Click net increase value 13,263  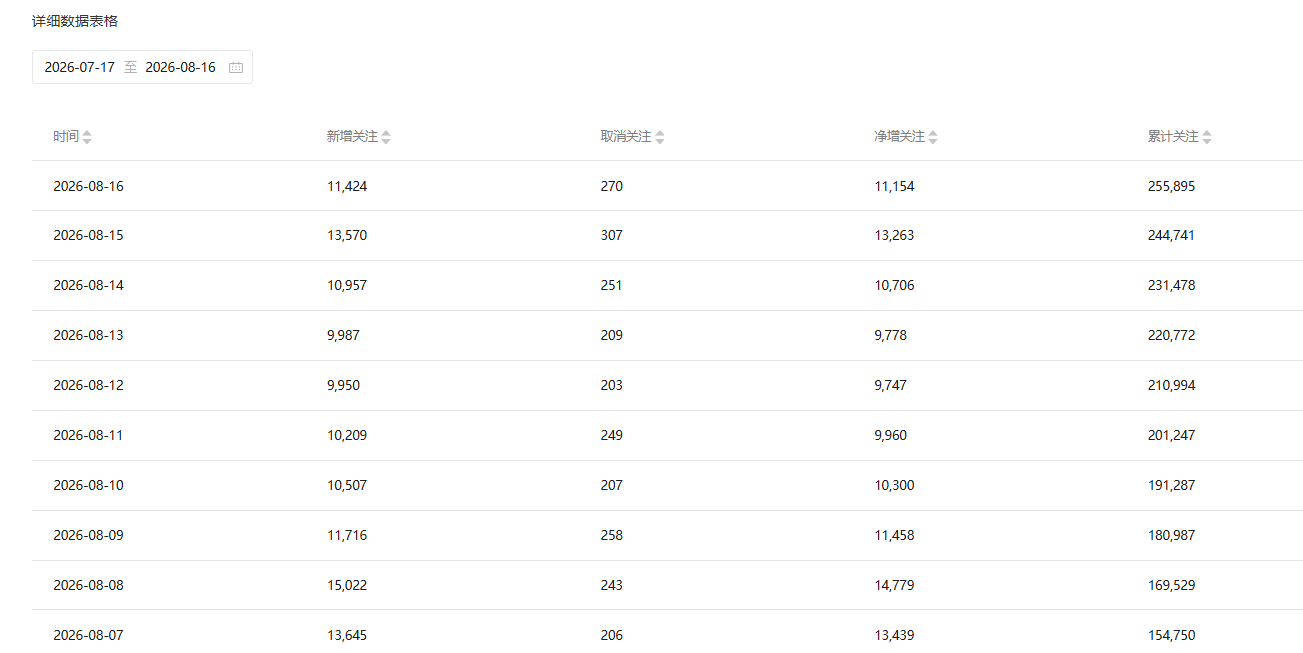[x=894, y=236]
